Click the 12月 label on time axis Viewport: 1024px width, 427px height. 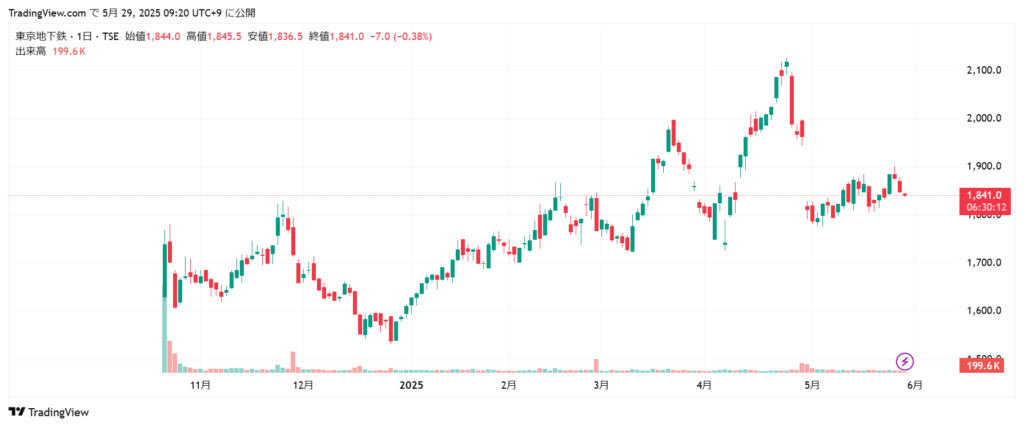304,385
